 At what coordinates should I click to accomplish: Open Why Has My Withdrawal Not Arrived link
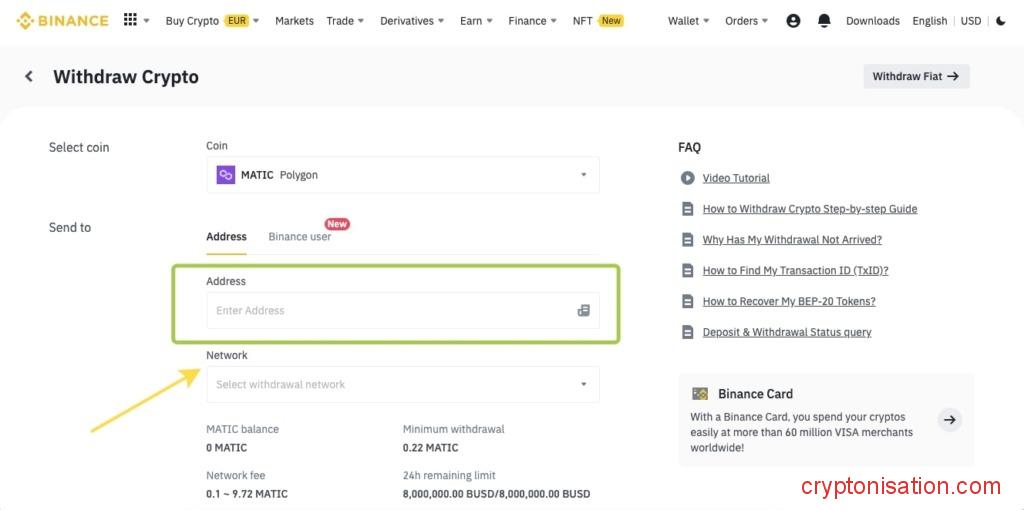point(791,240)
